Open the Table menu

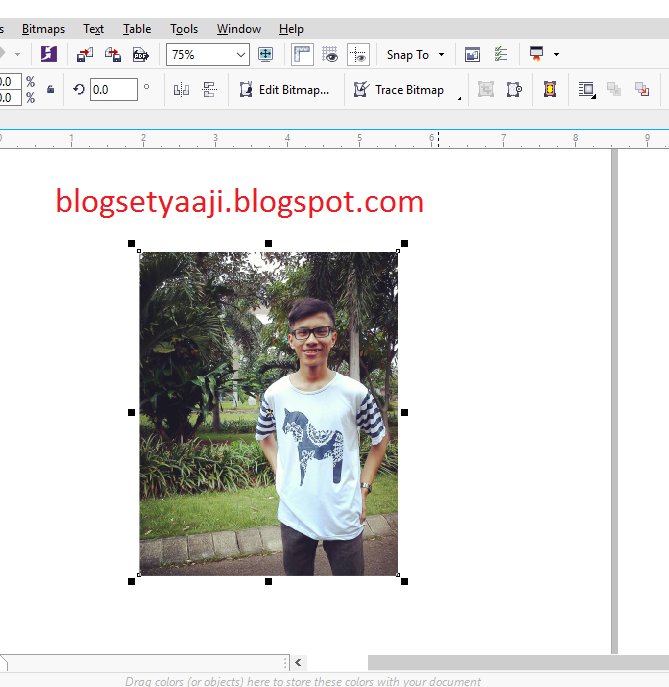coord(137,29)
